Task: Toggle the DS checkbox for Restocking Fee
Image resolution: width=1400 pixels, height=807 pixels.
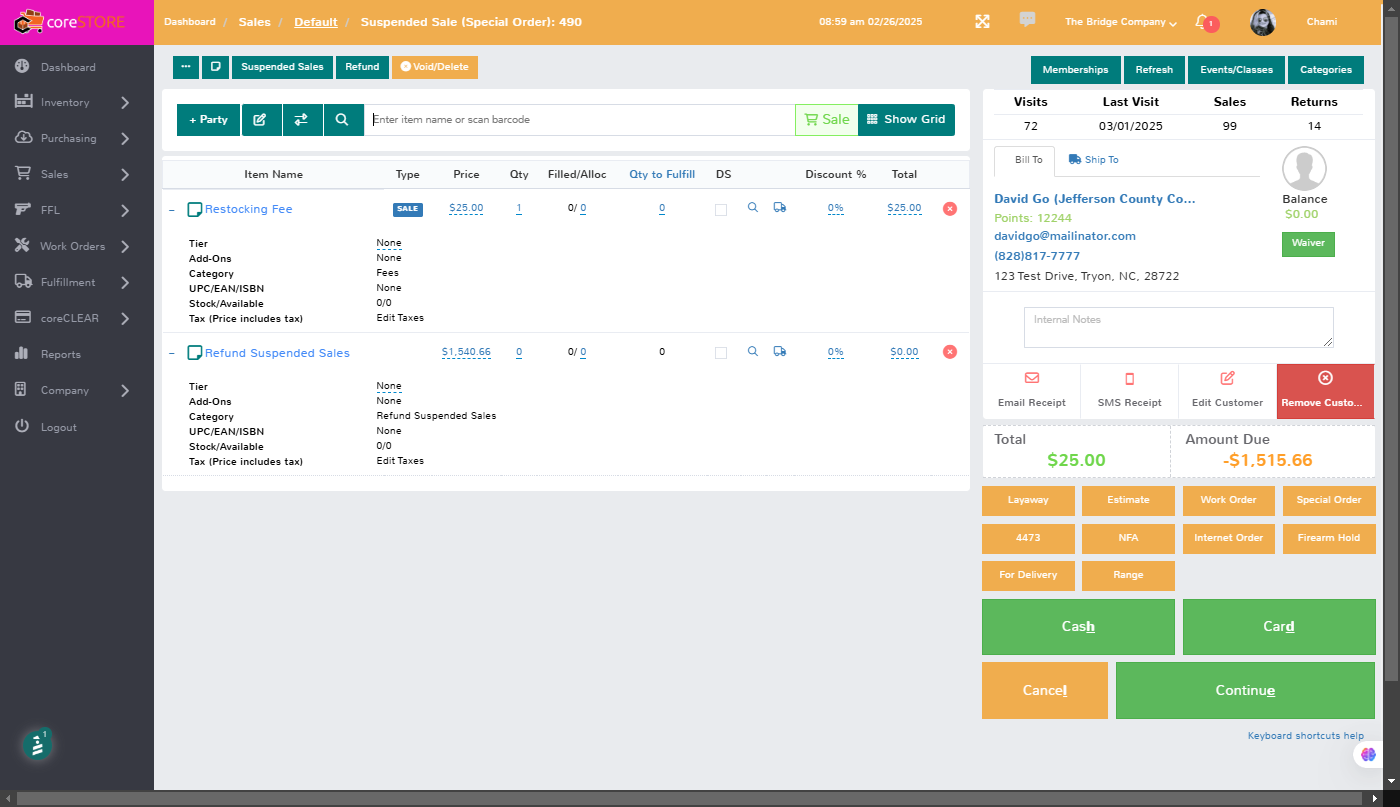Action: tap(721, 209)
